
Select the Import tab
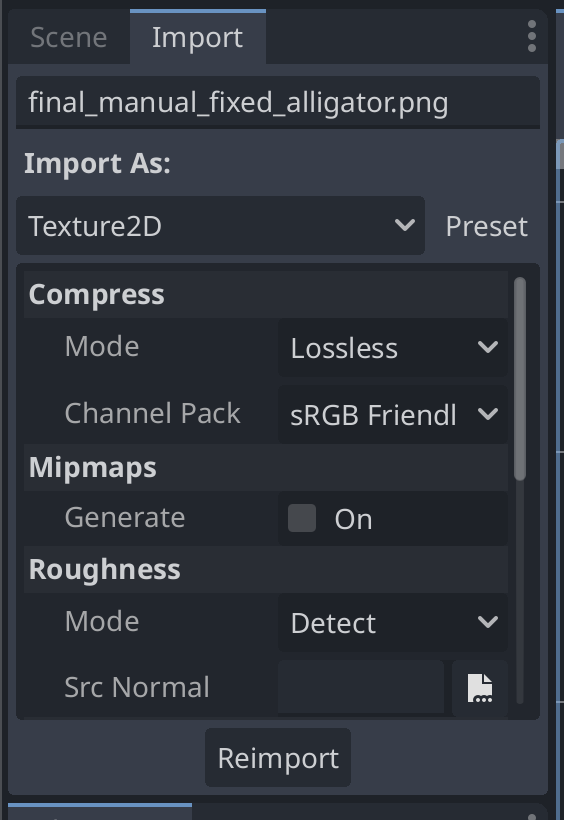tap(197, 37)
